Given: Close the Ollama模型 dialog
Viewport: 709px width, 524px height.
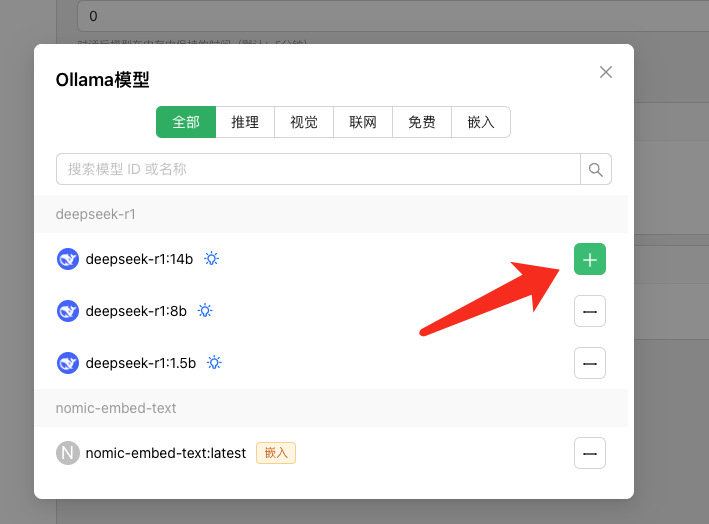Looking at the screenshot, I should click(x=606, y=72).
